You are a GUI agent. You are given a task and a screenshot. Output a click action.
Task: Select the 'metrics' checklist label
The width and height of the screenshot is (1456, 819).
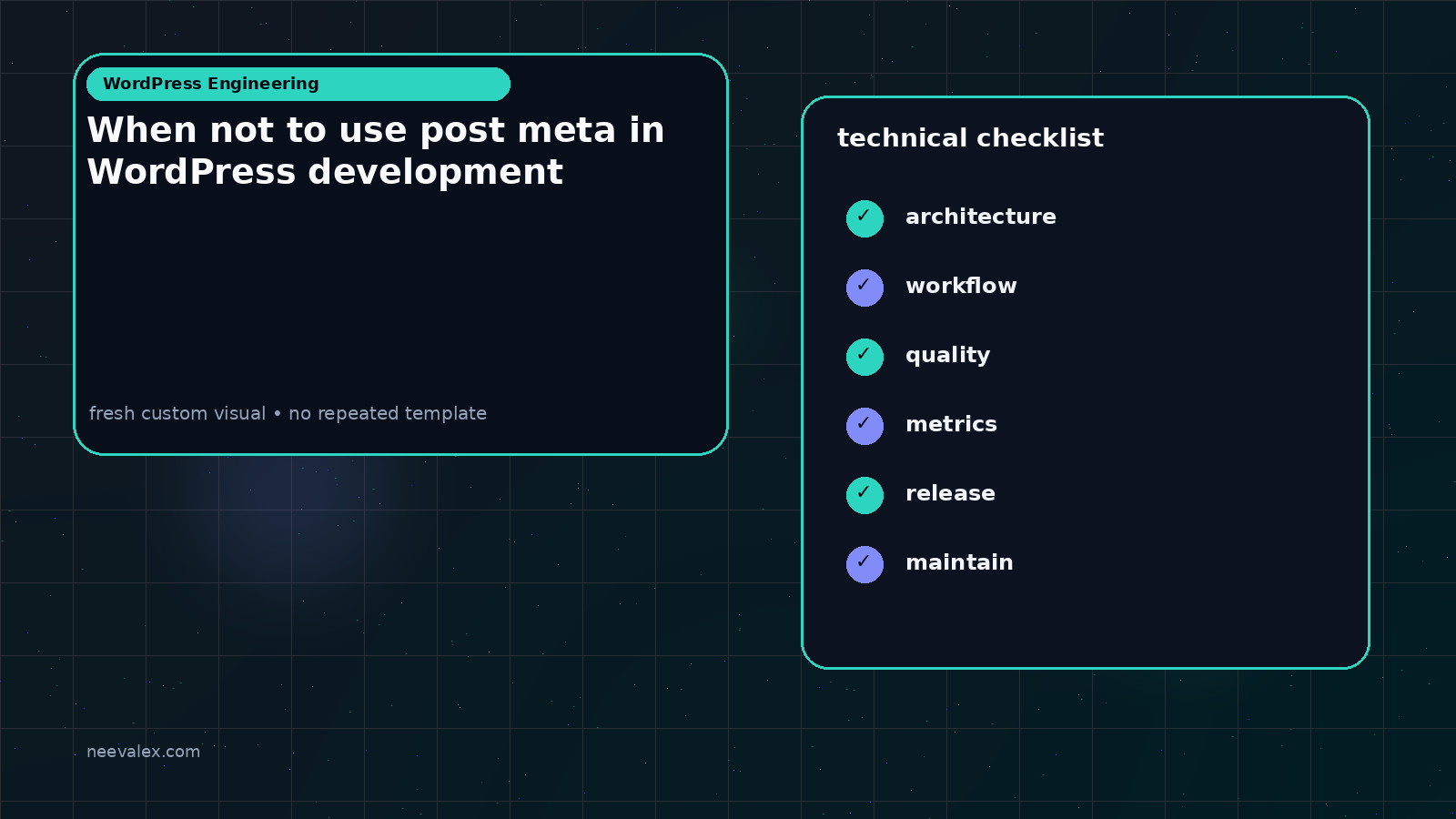point(951,424)
